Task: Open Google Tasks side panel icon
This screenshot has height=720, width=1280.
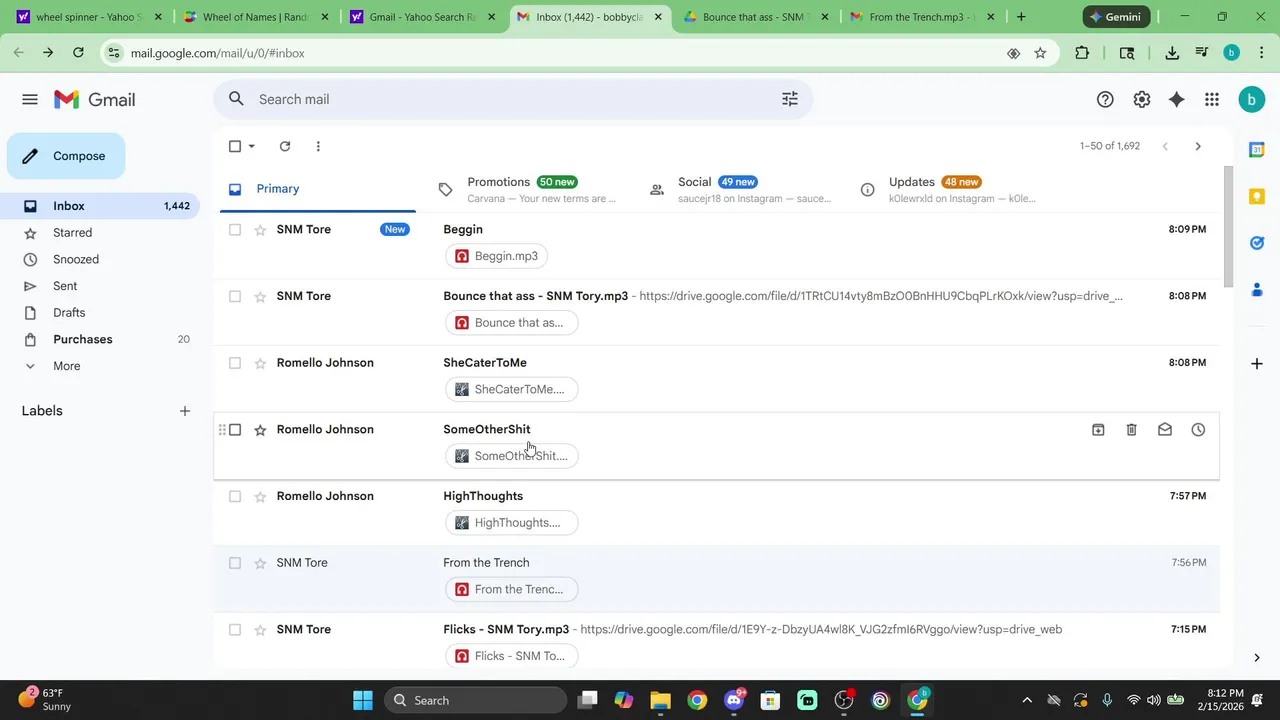Action: coord(1257,243)
